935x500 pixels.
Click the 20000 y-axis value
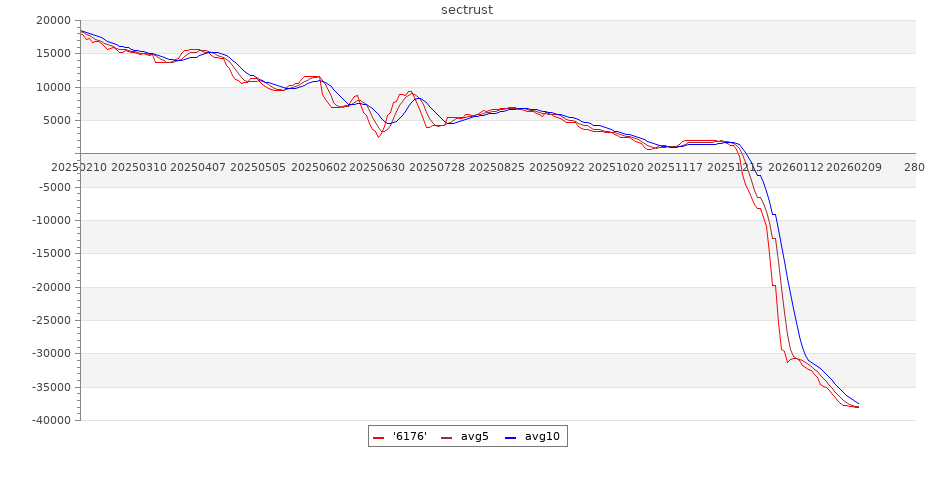tap(52, 21)
